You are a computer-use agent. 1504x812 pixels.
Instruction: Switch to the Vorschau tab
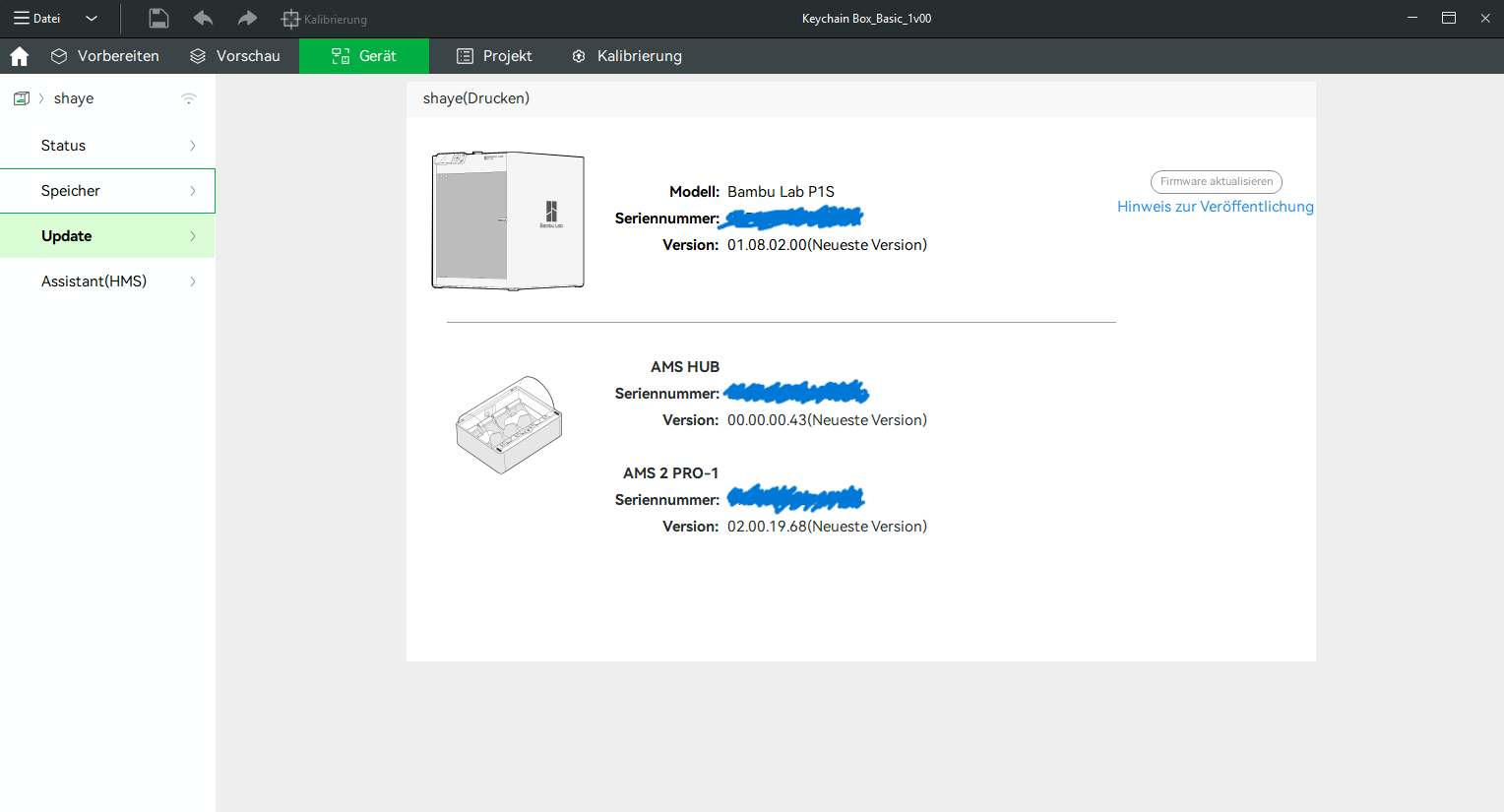pos(235,56)
